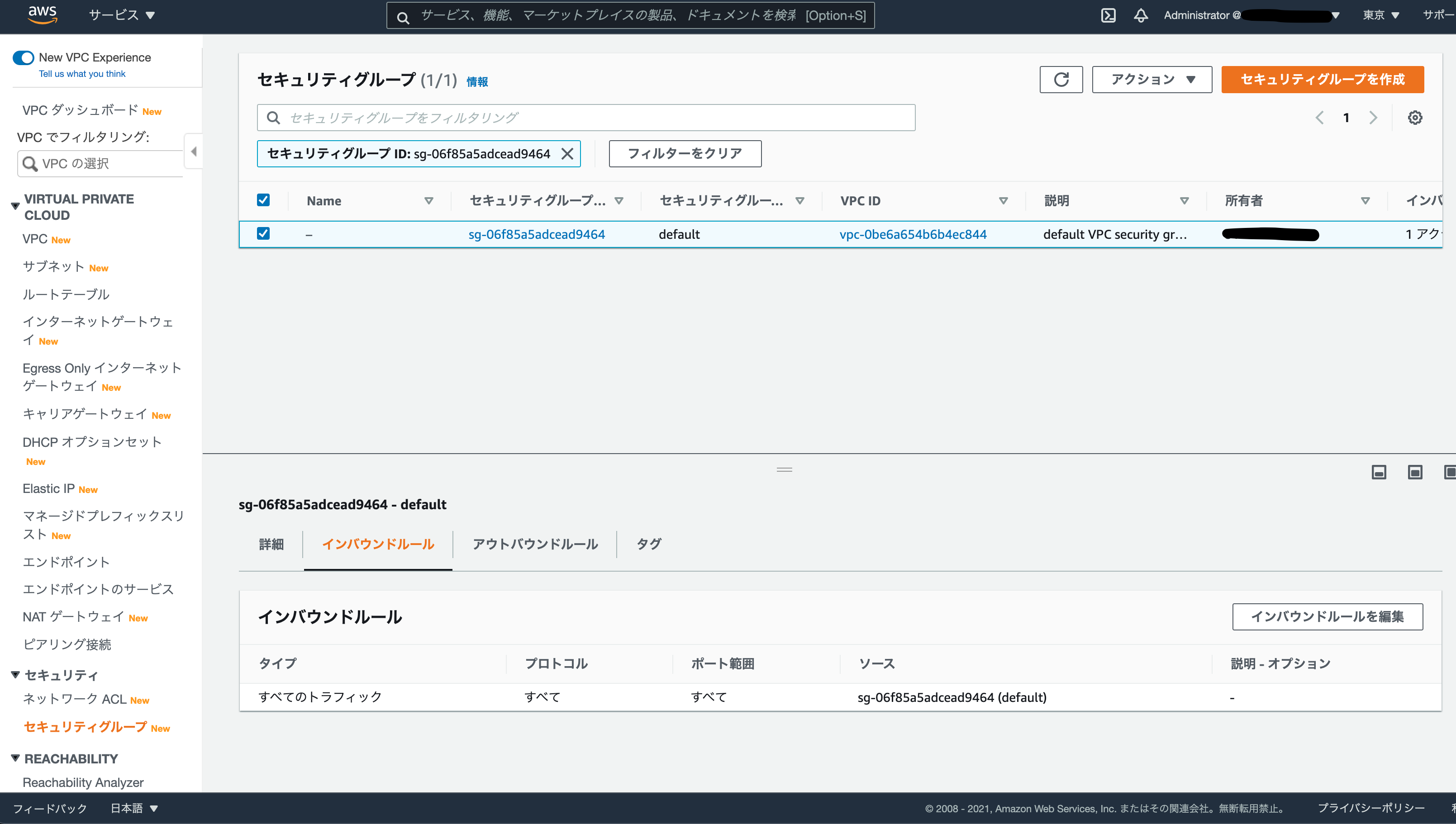Screen dimensions: 1456x824
Task: Open the アクション dropdown
Action: tap(1151, 79)
